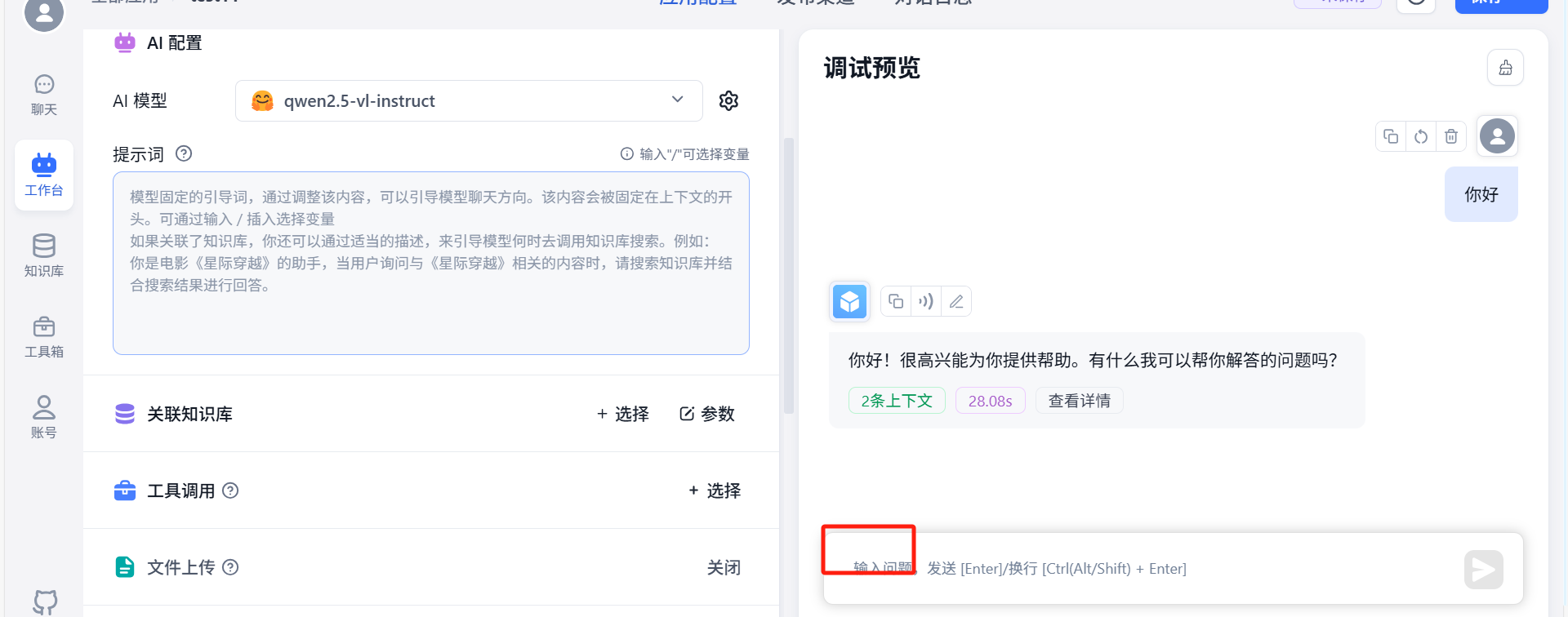The width and height of the screenshot is (1568, 617).
Task: Retry the user message with refresh icon
Action: (x=1421, y=136)
